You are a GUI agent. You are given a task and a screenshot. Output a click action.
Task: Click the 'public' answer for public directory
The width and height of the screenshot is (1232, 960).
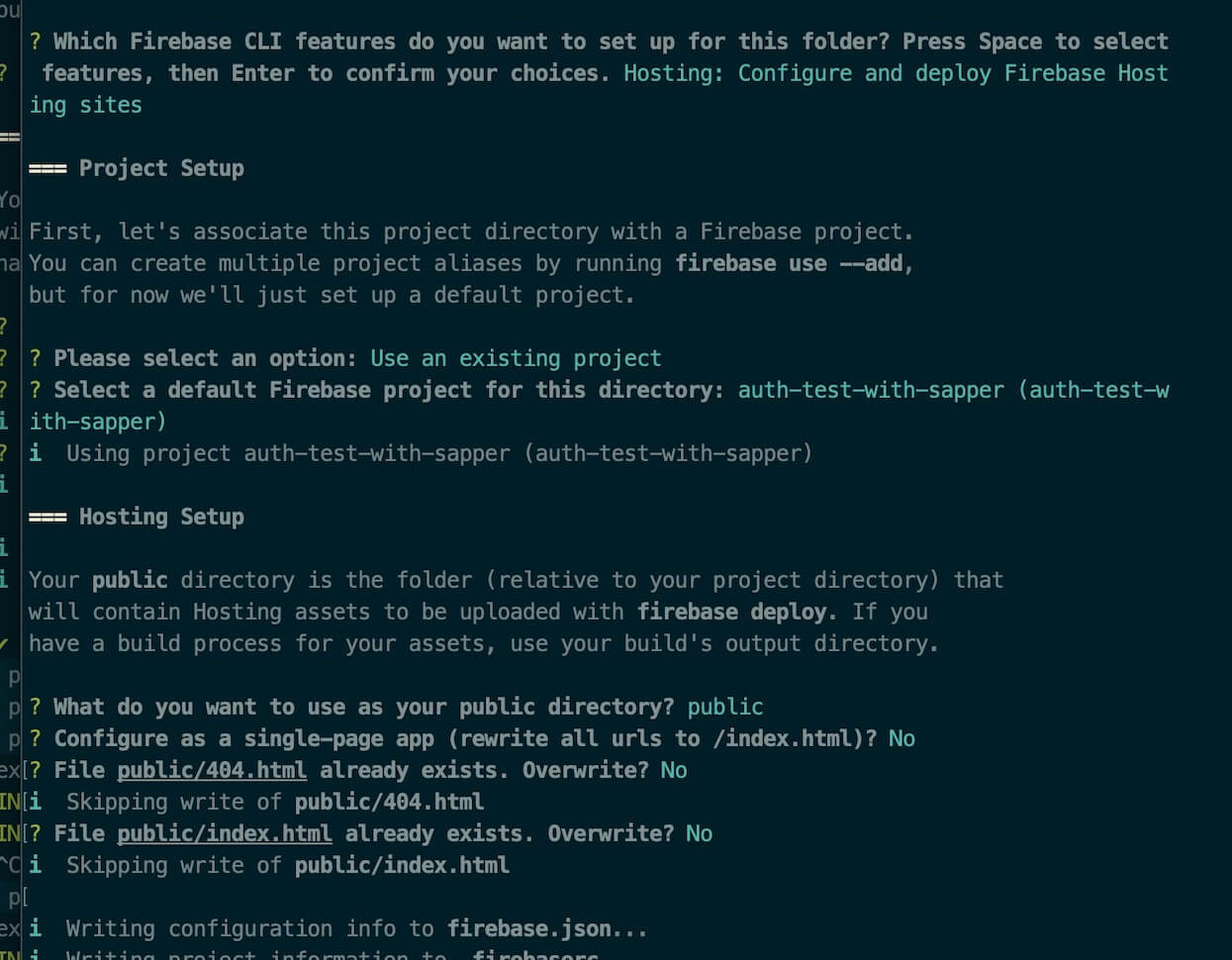tap(725, 707)
